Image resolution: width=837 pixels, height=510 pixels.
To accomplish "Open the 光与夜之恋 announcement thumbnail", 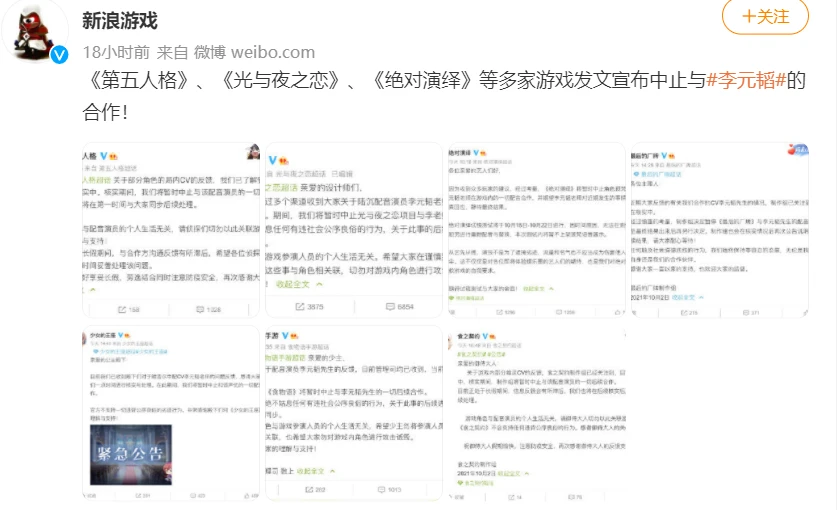I will [354, 230].
